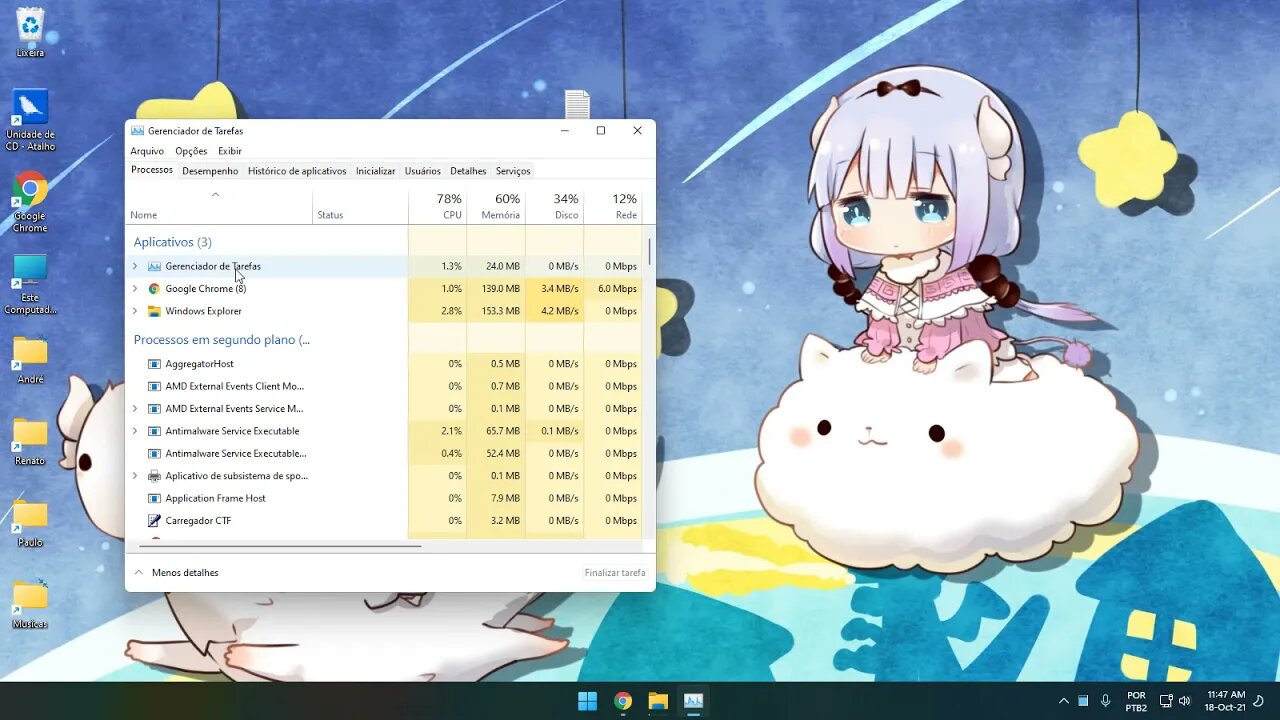This screenshot has width=1280, height=720.
Task: Select the Processos em segundo plano header
Action: (x=222, y=340)
